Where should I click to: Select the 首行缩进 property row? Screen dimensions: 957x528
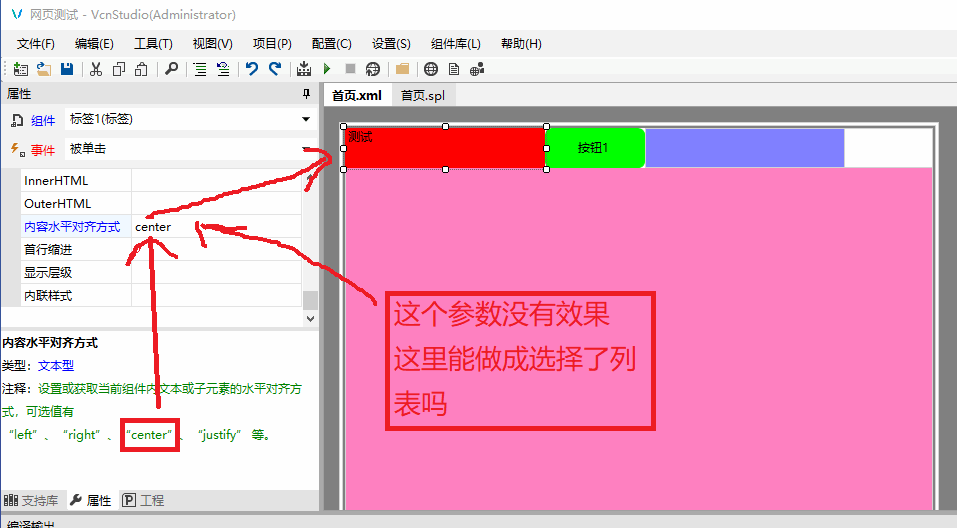(x=76, y=250)
